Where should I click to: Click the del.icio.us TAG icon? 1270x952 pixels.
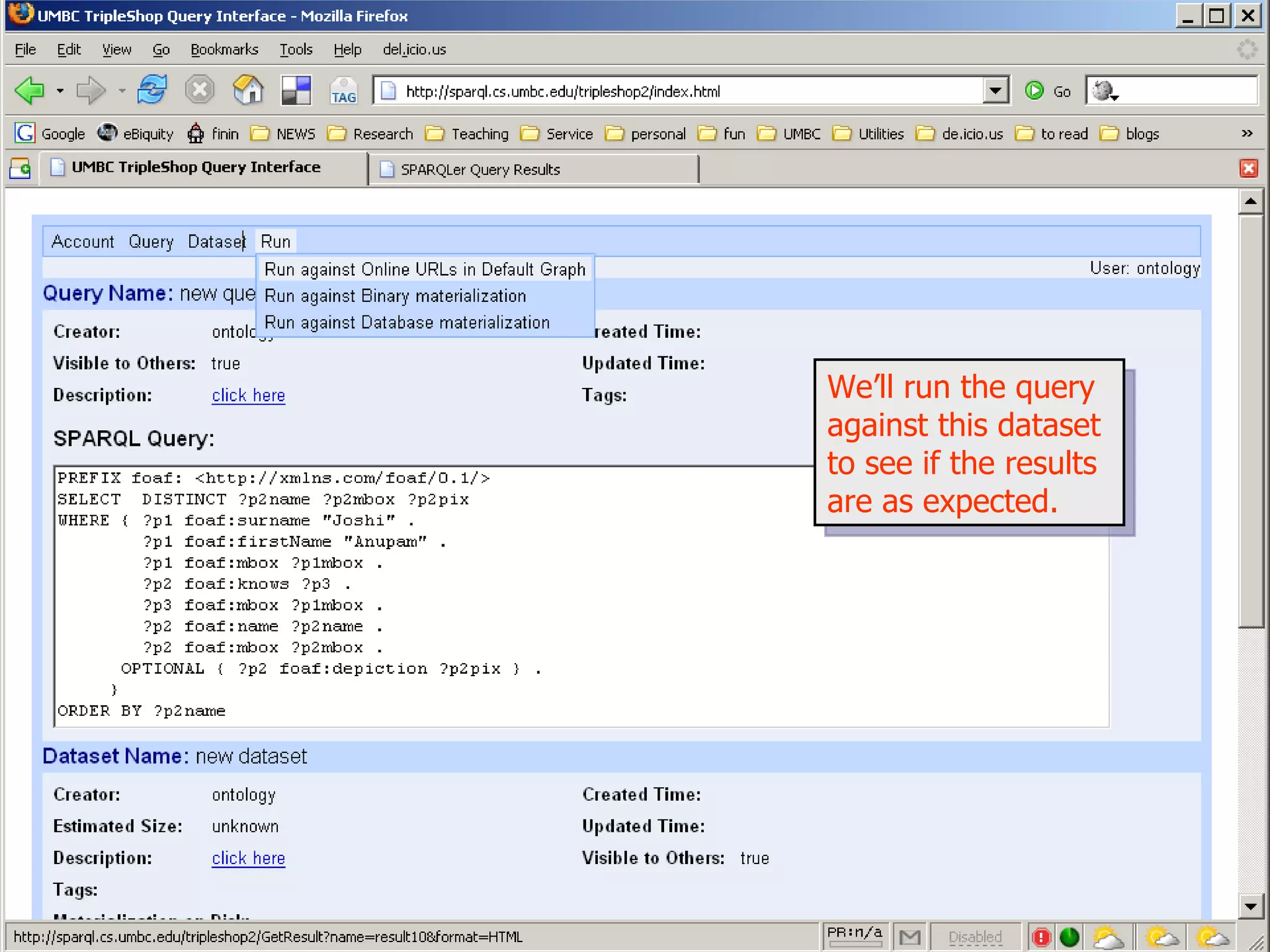344,91
